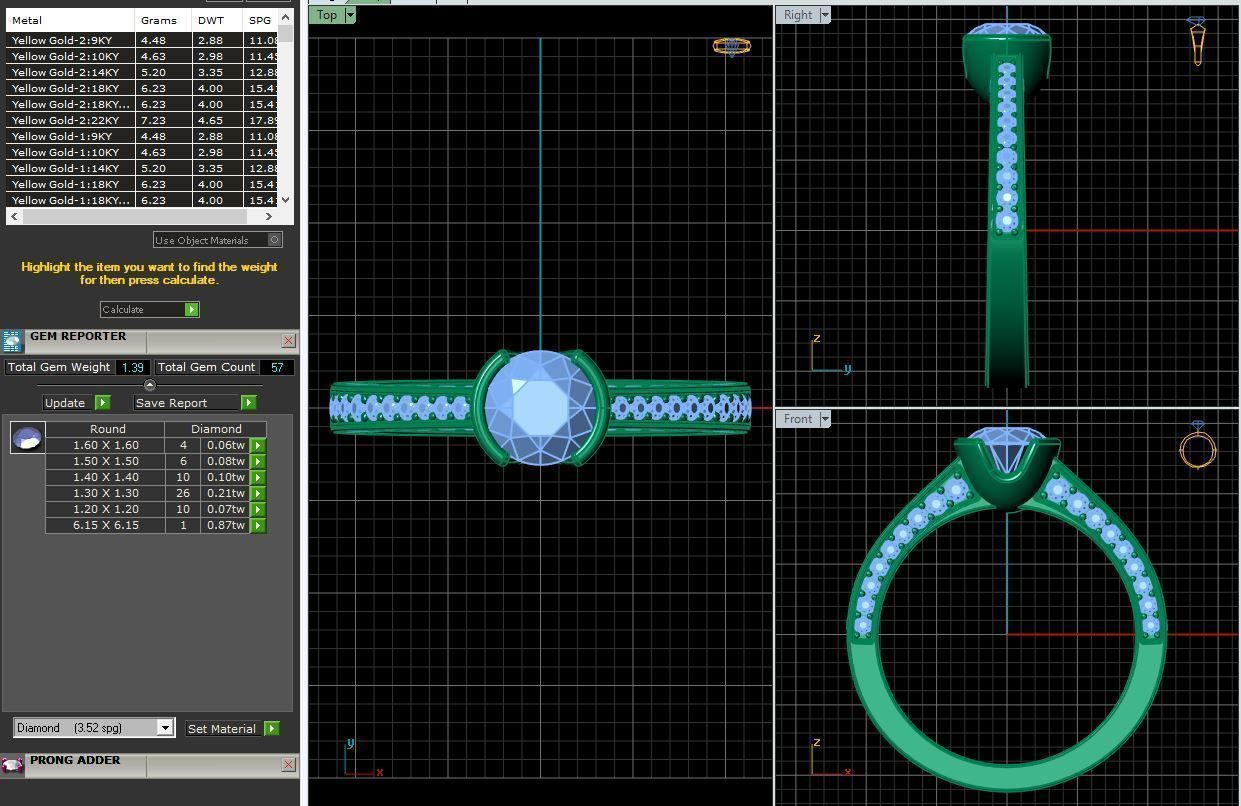Sort by the DWT column header
Screen dimensions: 1241x806
(x=218, y=20)
